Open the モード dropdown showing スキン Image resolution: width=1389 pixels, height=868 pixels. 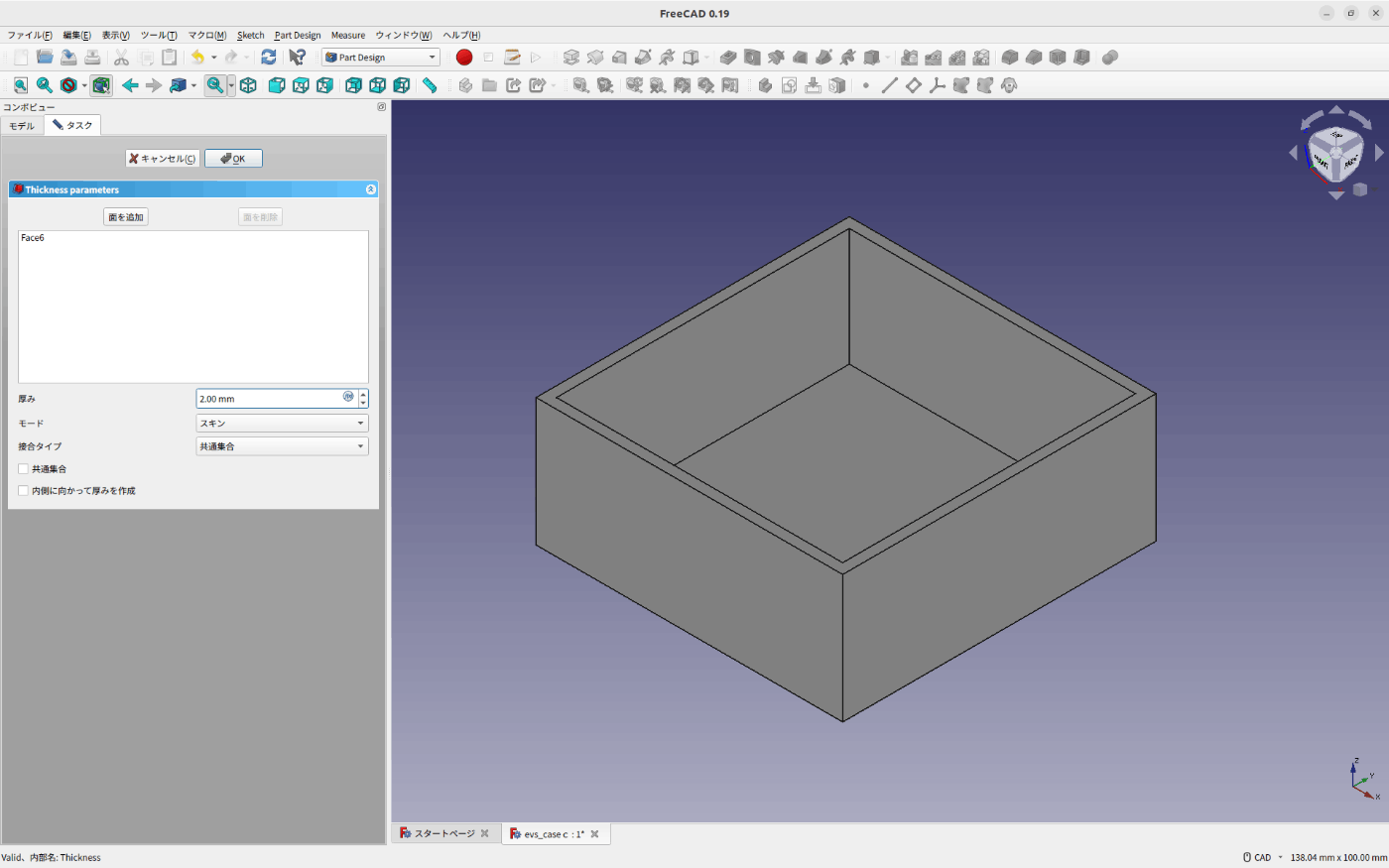pyautogui.click(x=282, y=424)
